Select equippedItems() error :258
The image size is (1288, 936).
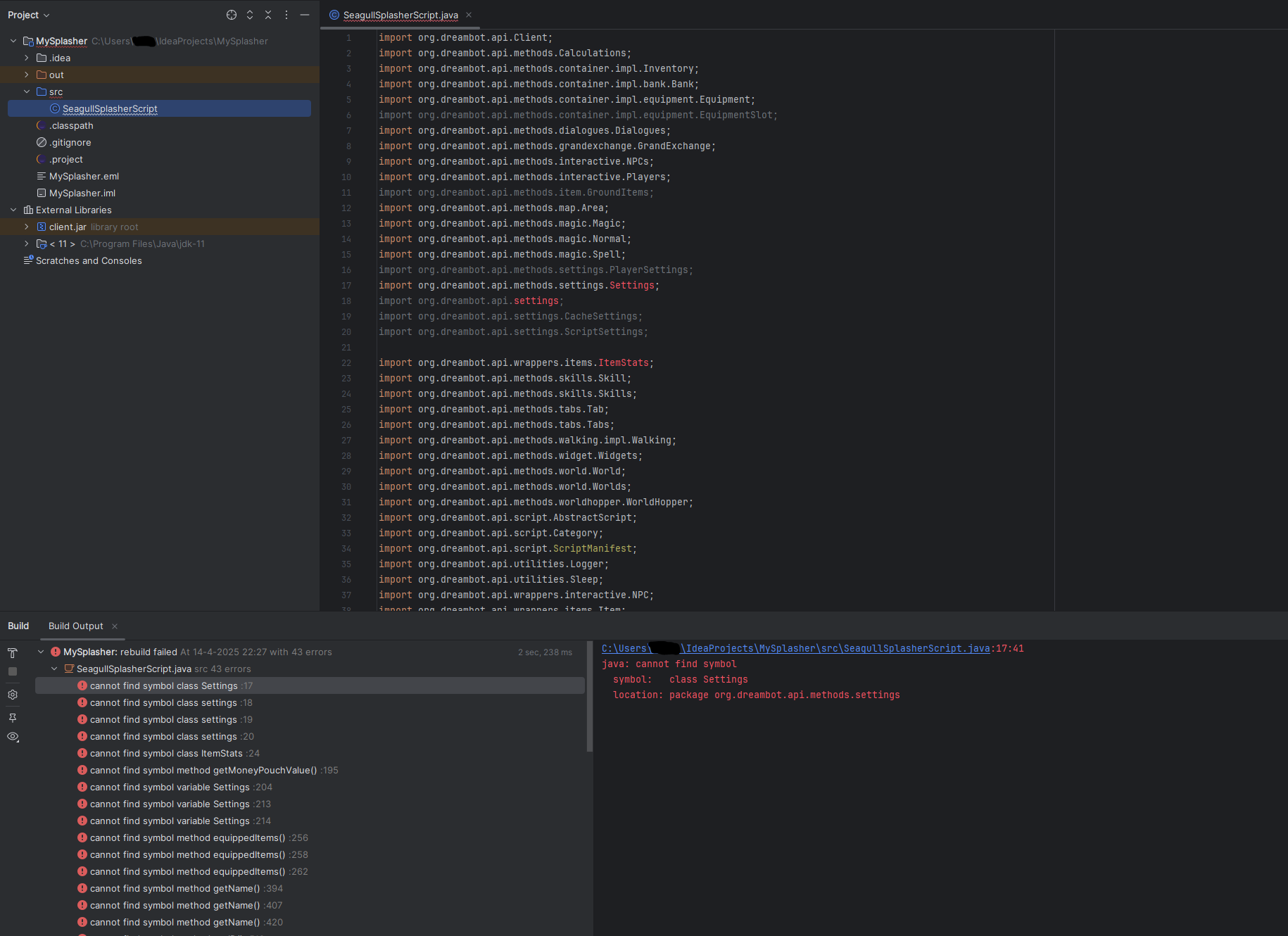pyautogui.click(x=193, y=854)
